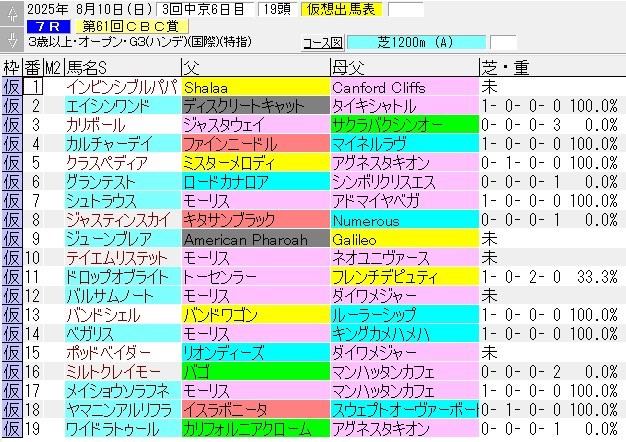Select horse シュトラウス
This screenshot has width=626, height=442.
click(x=123, y=201)
